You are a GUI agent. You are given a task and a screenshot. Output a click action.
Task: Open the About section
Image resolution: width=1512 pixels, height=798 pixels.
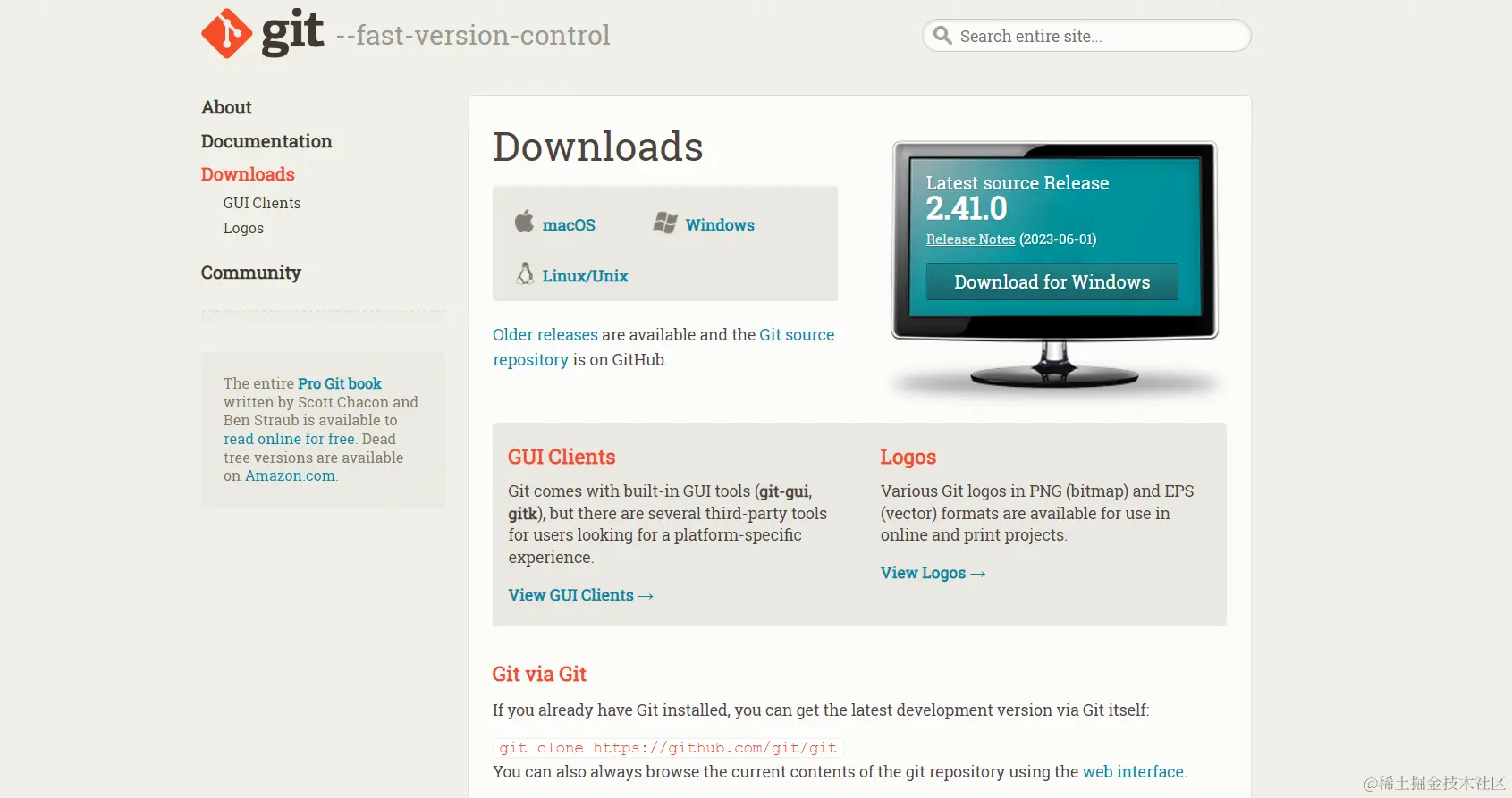point(226,107)
